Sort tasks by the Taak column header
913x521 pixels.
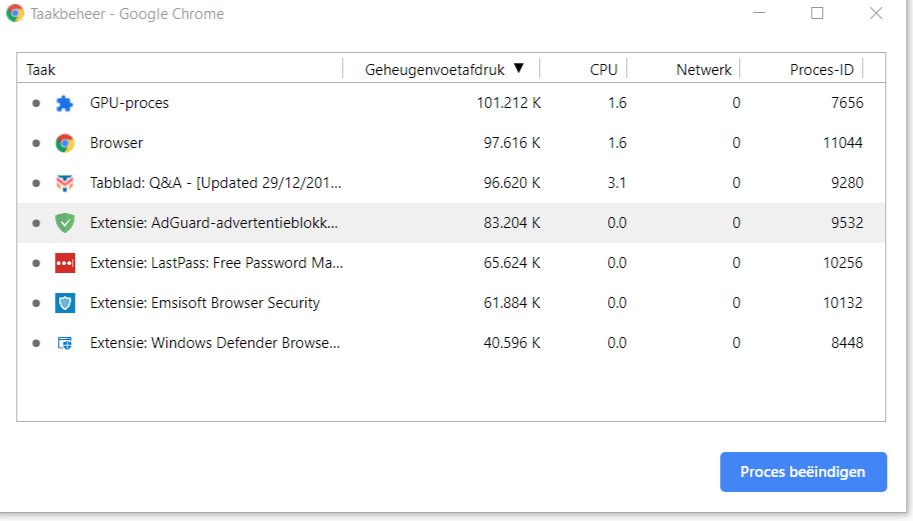pos(41,70)
